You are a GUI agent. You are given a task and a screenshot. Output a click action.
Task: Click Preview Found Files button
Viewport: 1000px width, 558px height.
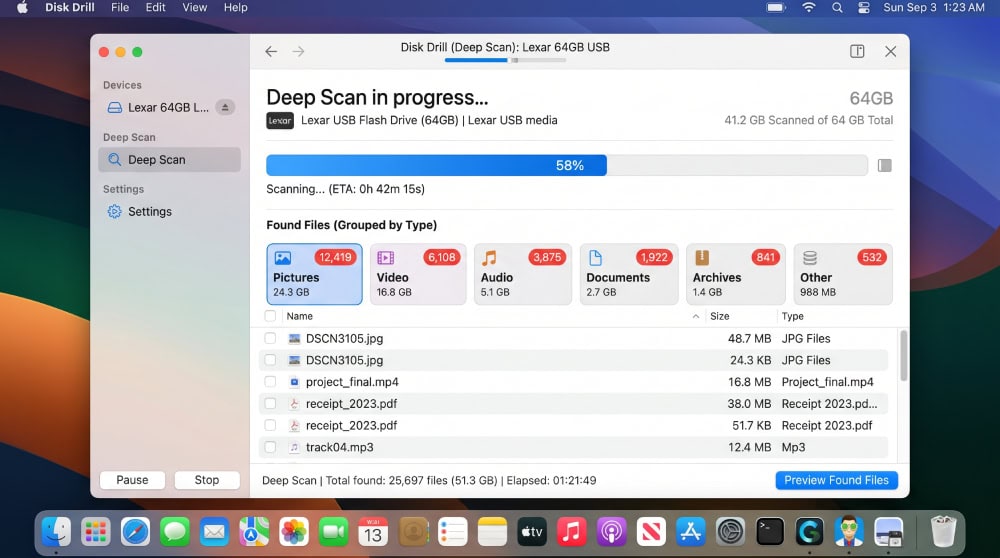836,480
